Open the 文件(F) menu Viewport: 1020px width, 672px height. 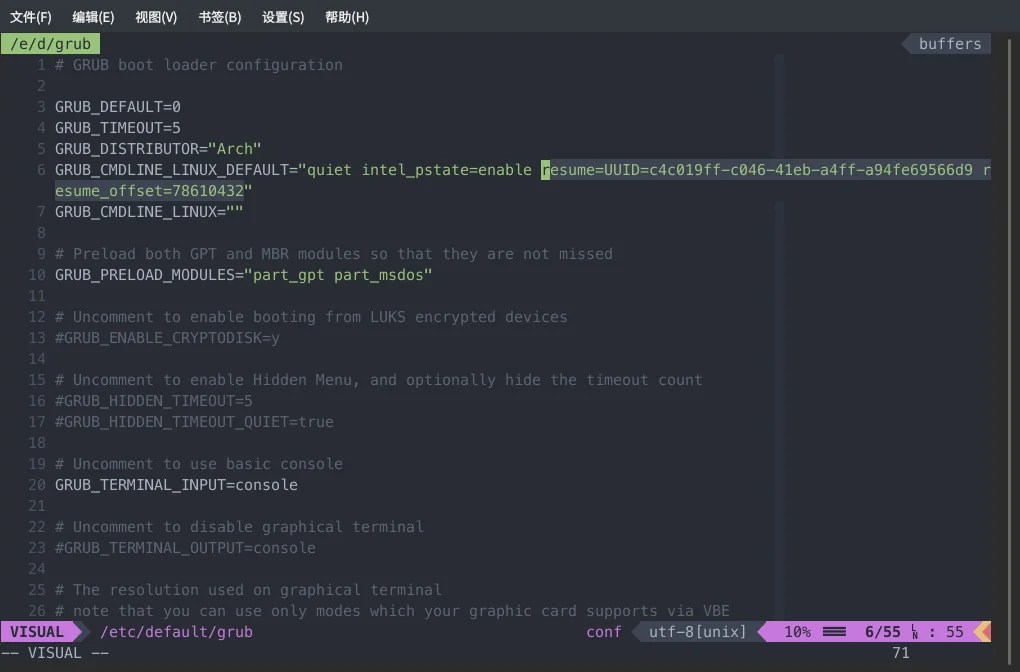(x=30, y=17)
